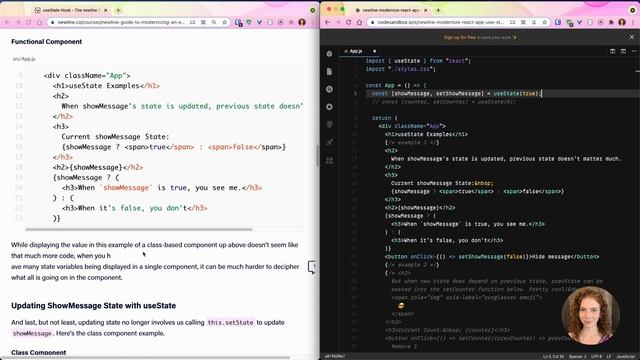Click 'import "./styles.css"' line in editor

tap(400, 69)
